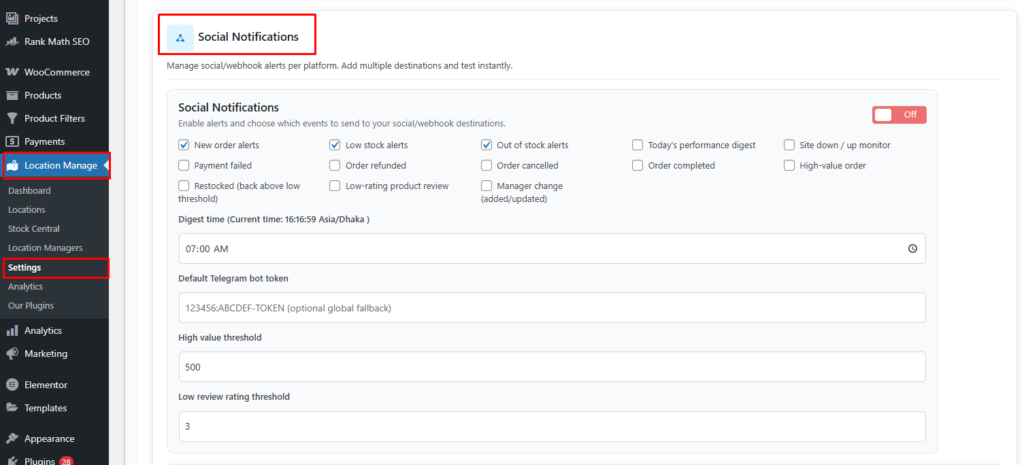
Task: Click the Projects sidebar icon
Action: click(13, 19)
